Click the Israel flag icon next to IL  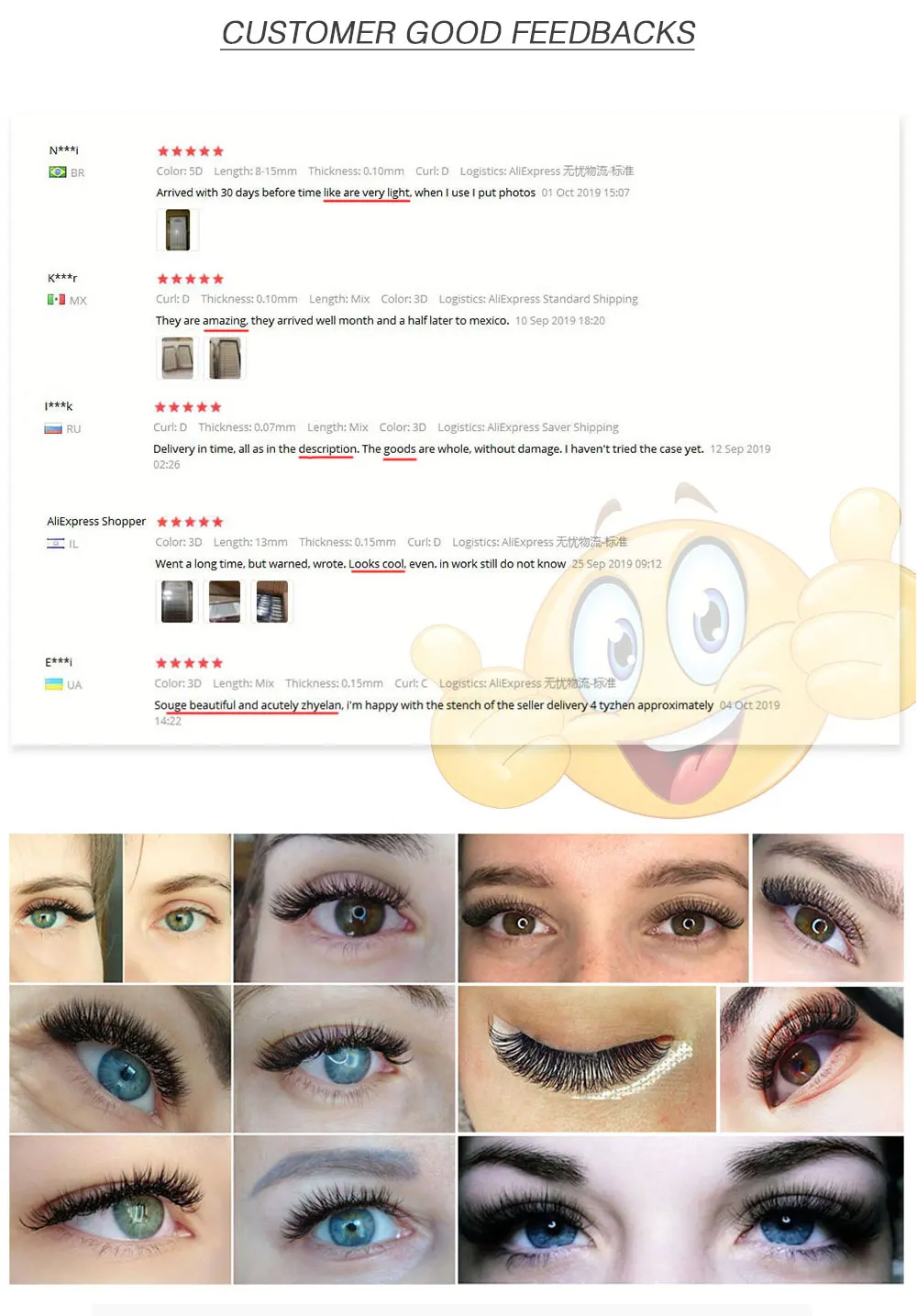point(55,544)
